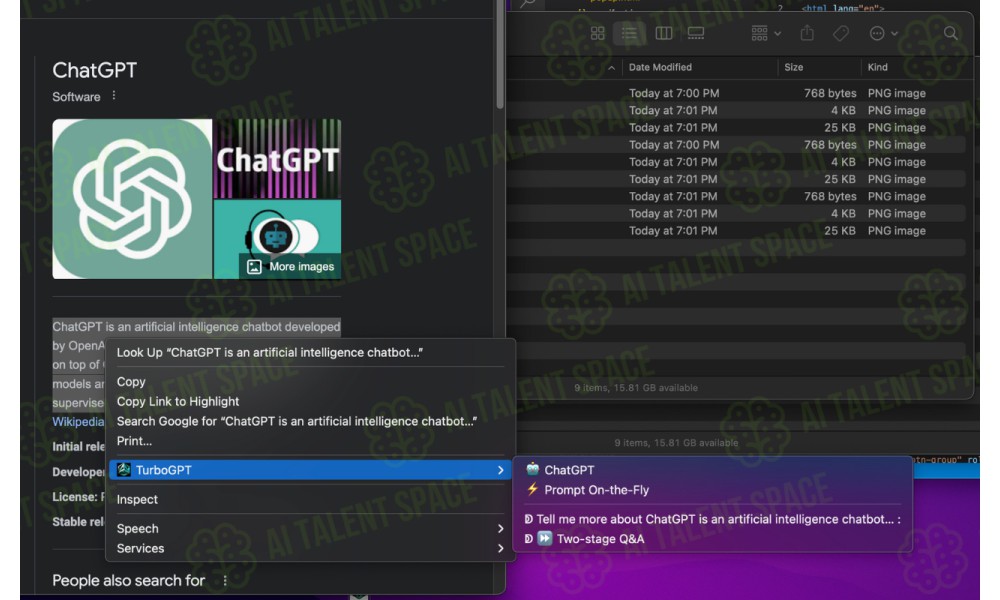This screenshot has height=600, width=1000.
Task: Click the Finder Tags icon
Action: pos(841,33)
